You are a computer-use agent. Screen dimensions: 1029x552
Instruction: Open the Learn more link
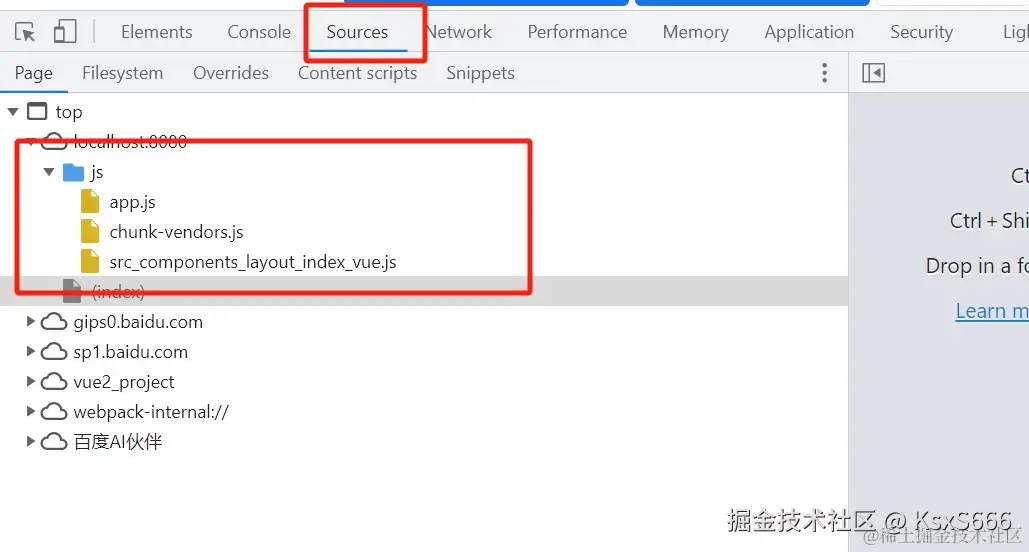coord(991,311)
